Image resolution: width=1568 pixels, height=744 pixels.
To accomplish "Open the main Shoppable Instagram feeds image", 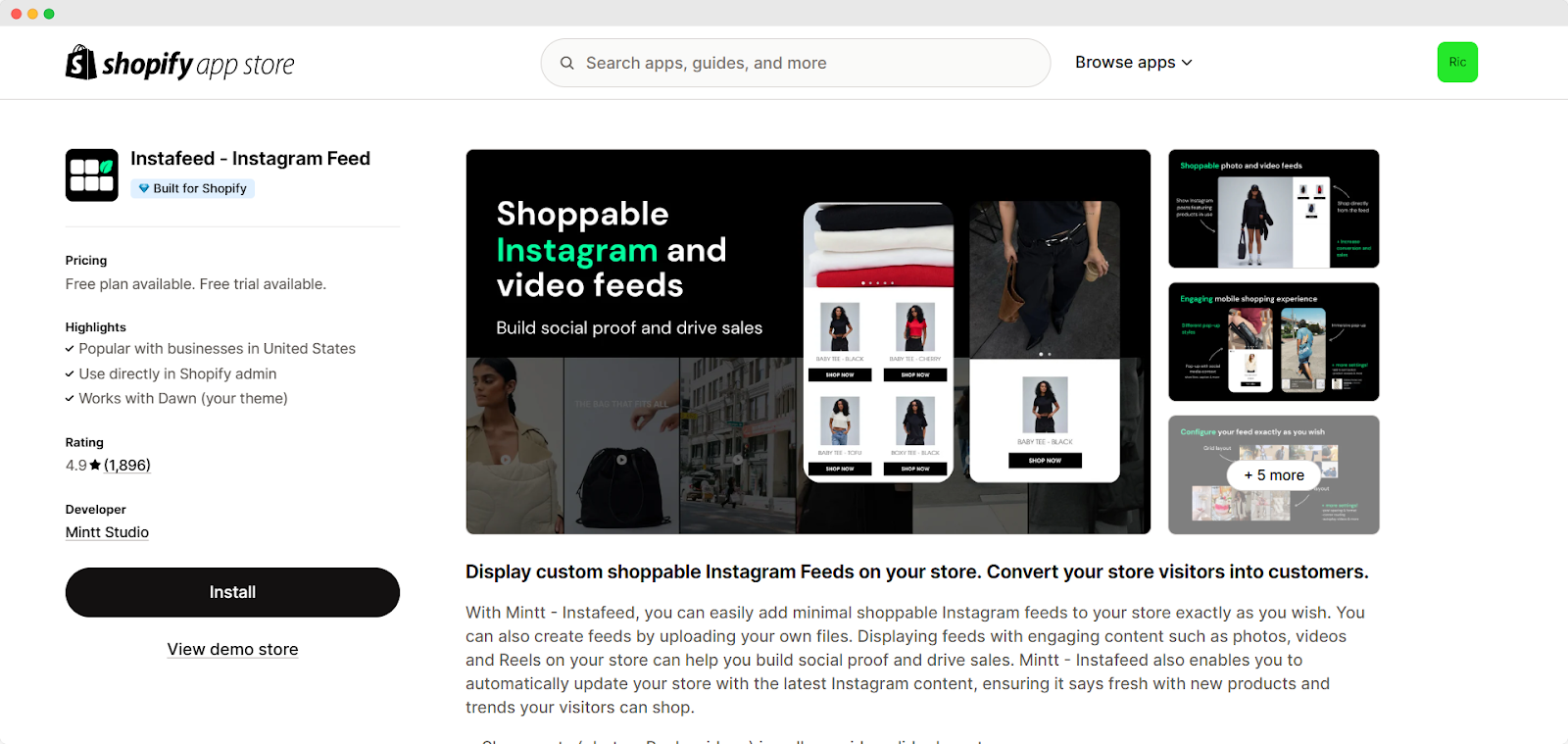I will coord(808,342).
